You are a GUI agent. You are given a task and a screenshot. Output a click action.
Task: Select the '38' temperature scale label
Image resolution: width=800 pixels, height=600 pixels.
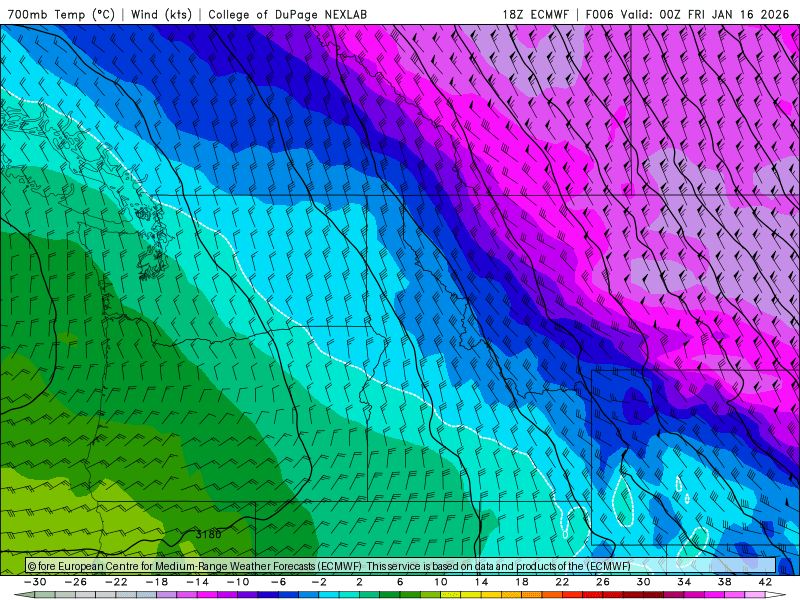point(725,582)
